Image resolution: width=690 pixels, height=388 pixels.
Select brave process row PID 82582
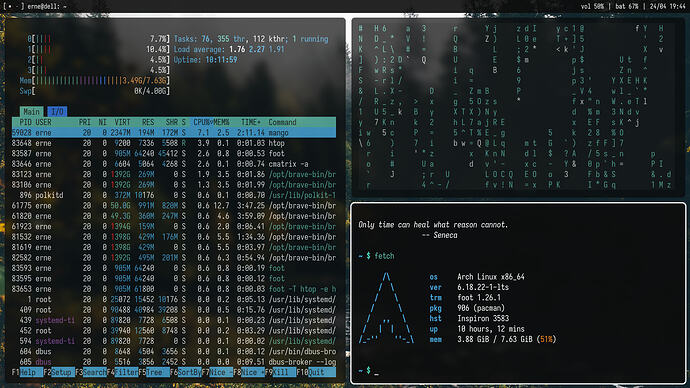174,258
